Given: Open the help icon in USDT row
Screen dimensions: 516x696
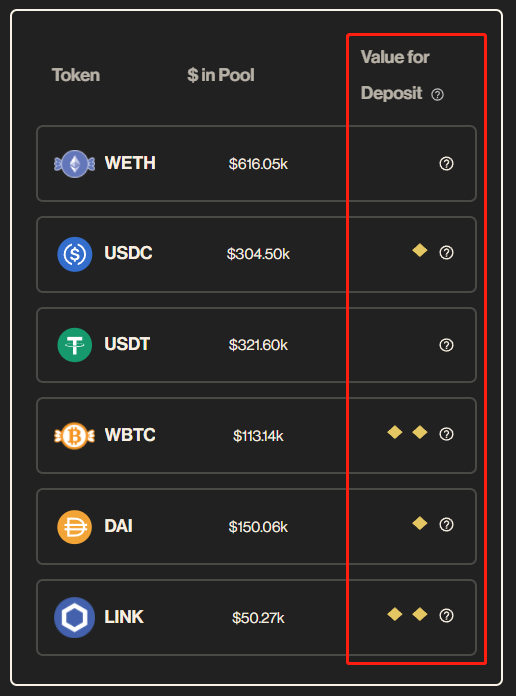Looking at the screenshot, I should coord(446,345).
